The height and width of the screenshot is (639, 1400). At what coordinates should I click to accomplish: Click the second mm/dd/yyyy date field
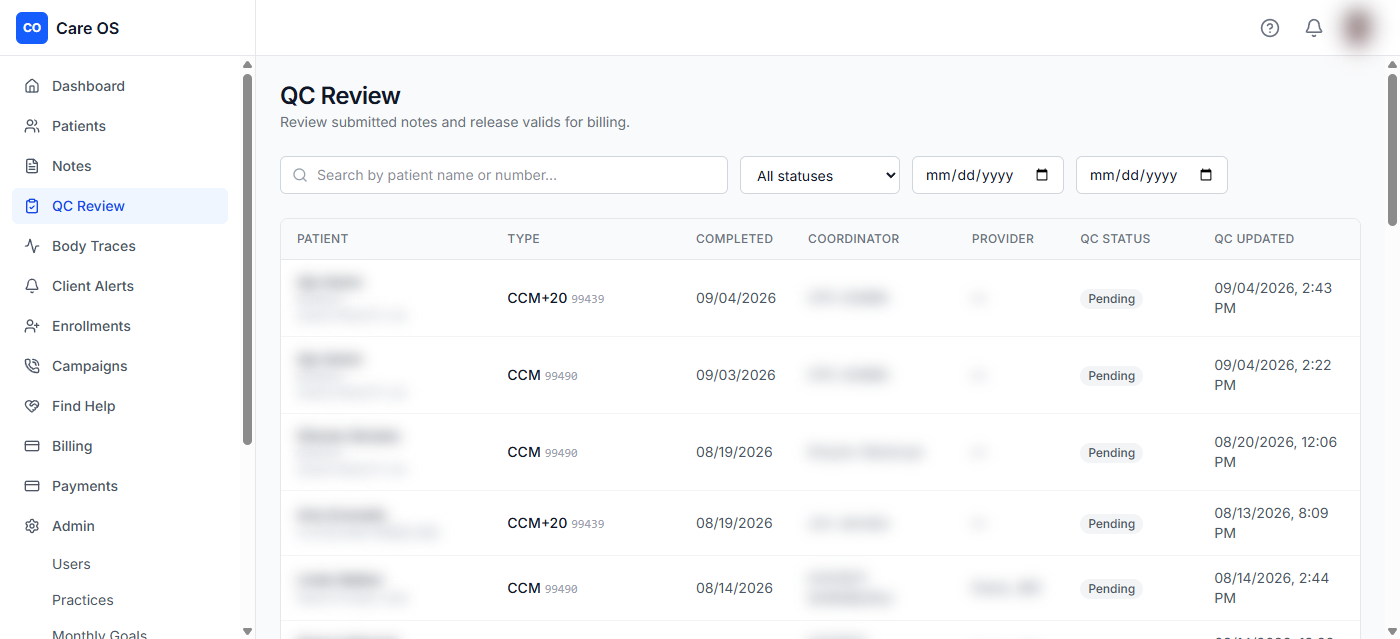tap(1152, 175)
